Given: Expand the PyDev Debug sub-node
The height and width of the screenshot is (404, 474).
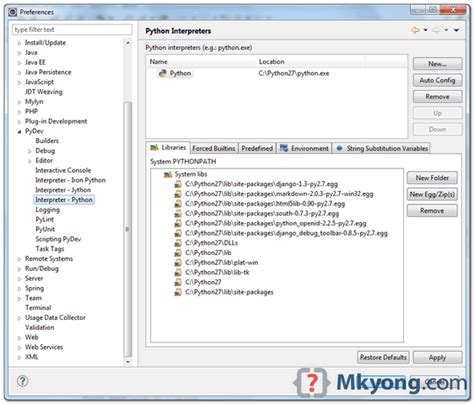Looking at the screenshot, I should (x=30, y=151).
